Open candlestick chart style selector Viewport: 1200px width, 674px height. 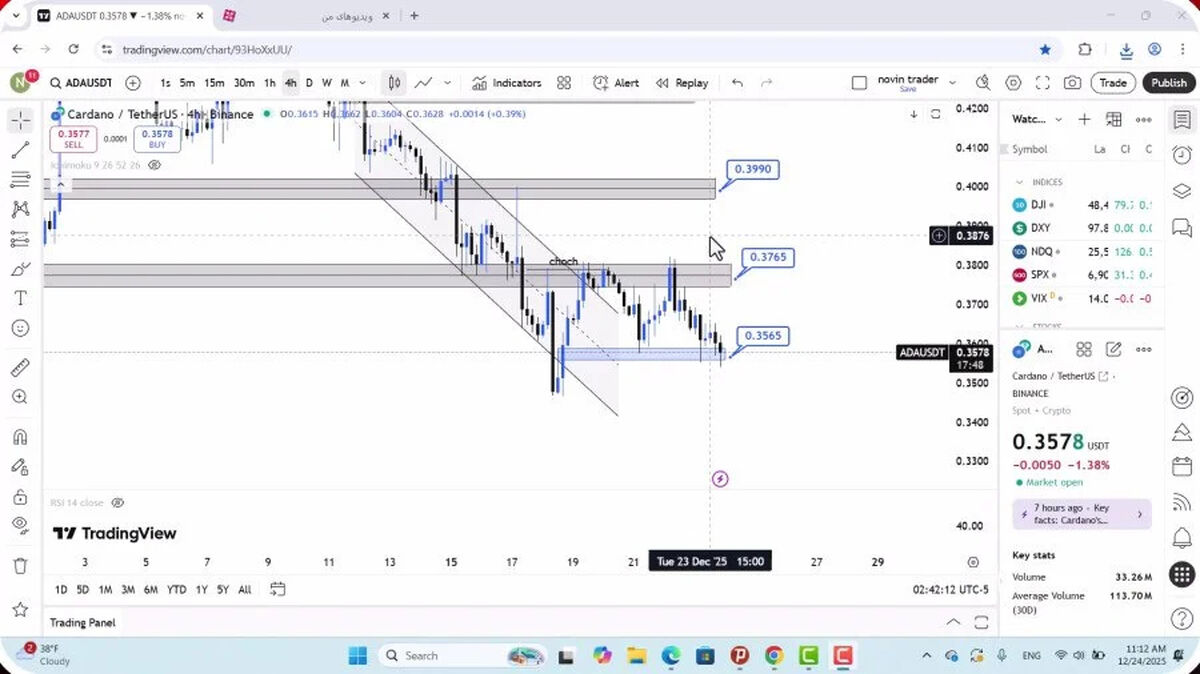pos(395,83)
